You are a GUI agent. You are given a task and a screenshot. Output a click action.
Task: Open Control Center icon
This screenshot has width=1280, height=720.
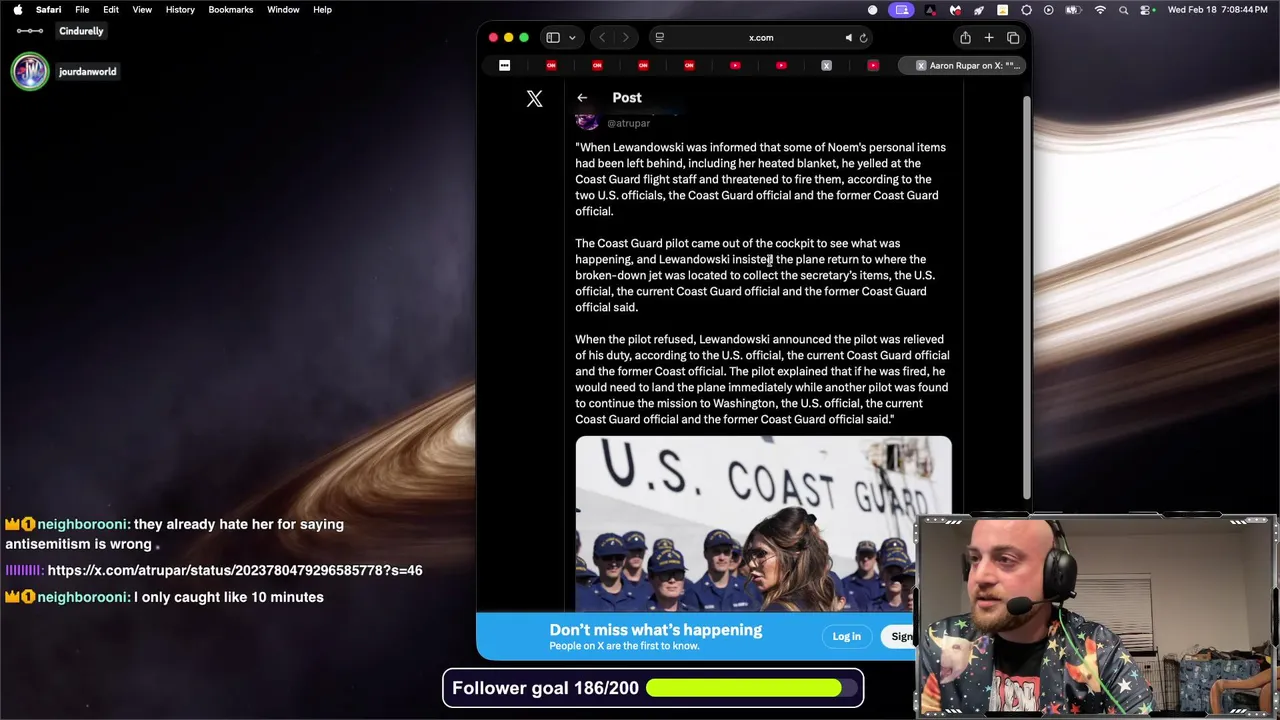(1147, 10)
